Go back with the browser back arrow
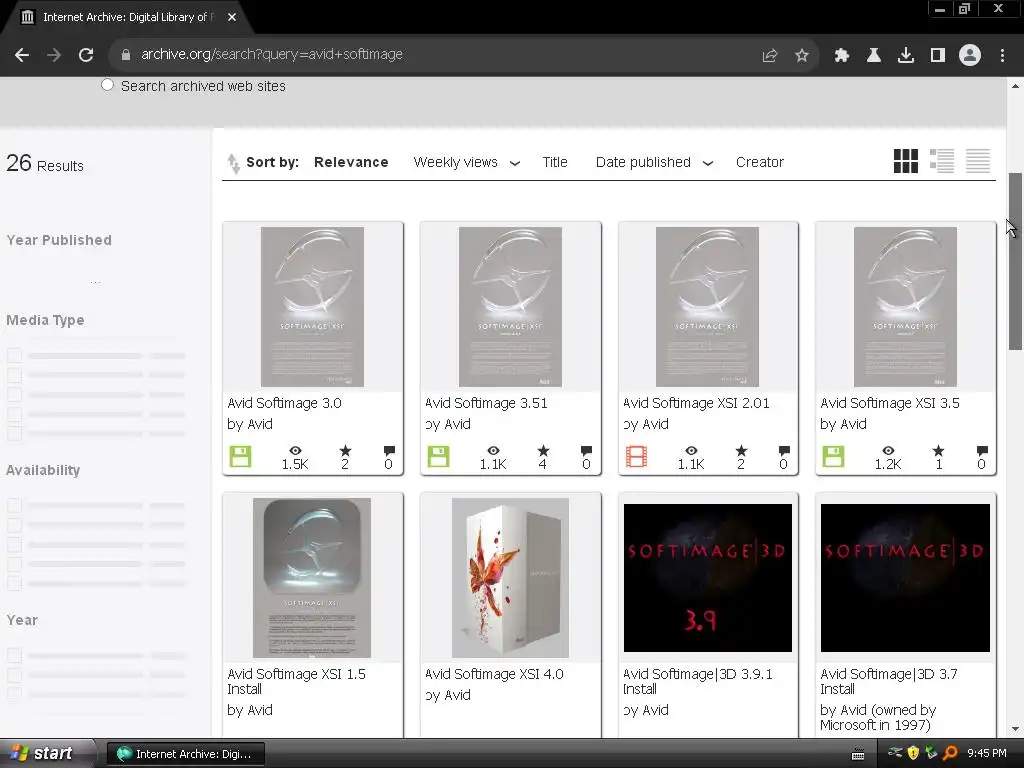1024x768 pixels. 22,56
